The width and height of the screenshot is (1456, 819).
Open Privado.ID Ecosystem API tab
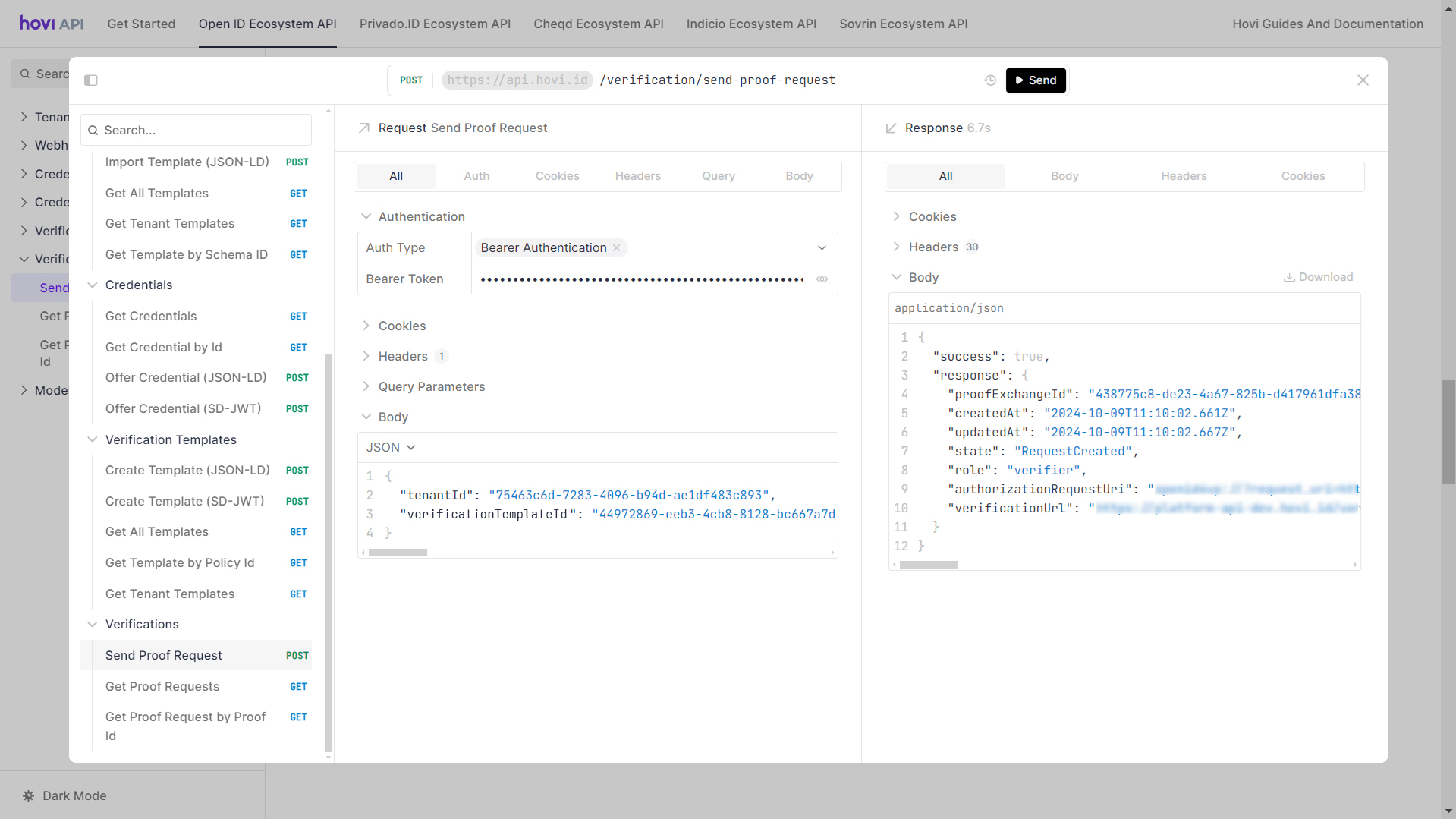pos(435,24)
